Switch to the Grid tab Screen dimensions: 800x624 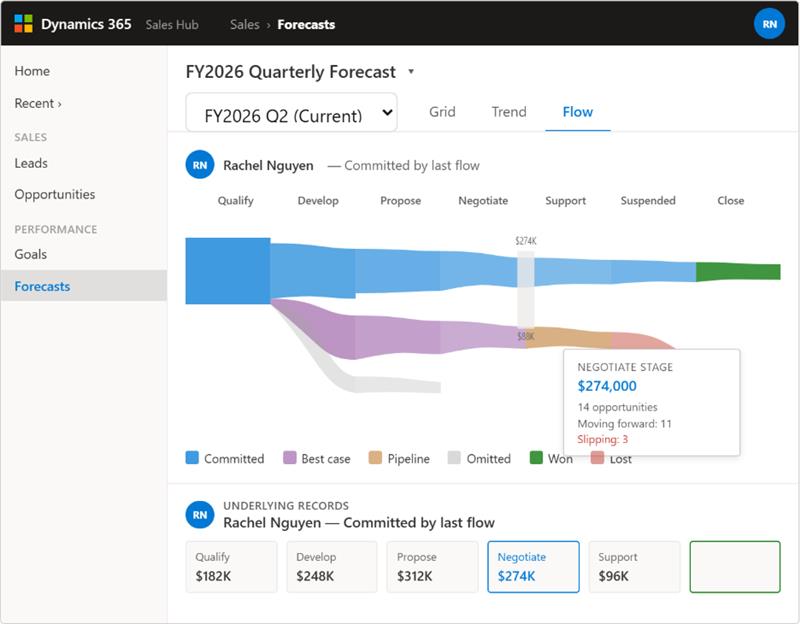442,112
